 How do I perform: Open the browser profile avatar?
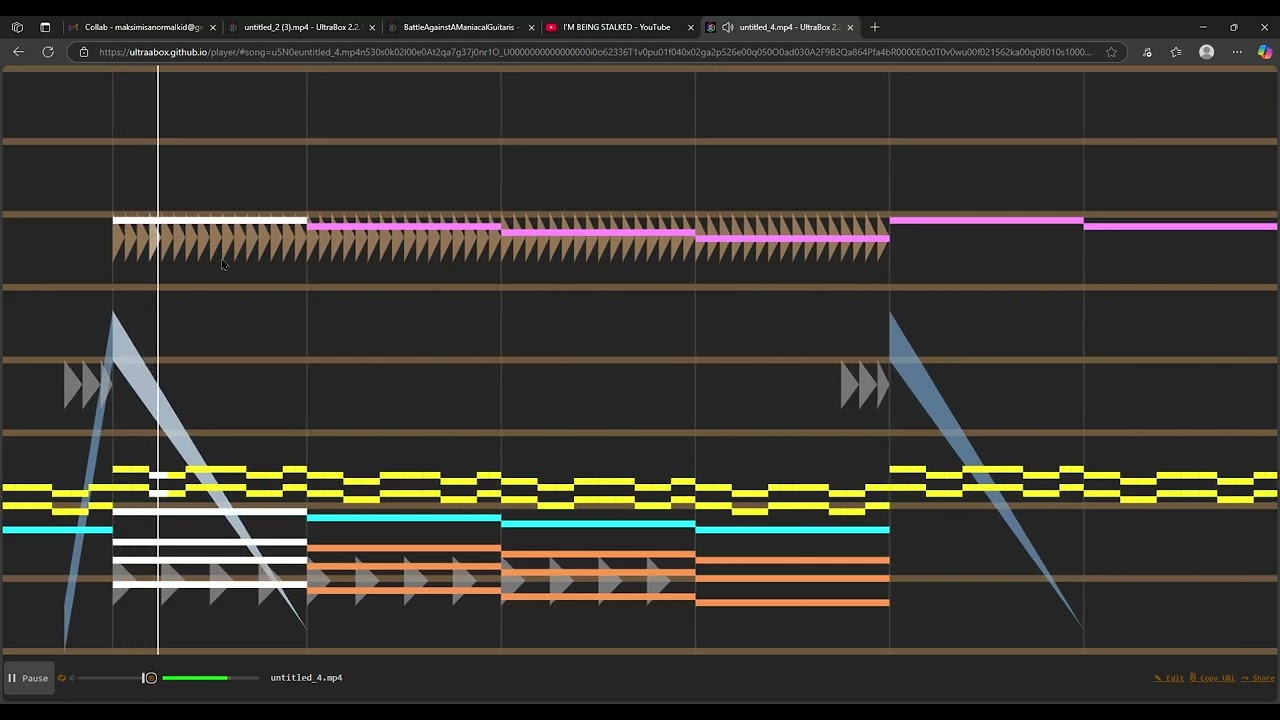click(x=1207, y=52)
